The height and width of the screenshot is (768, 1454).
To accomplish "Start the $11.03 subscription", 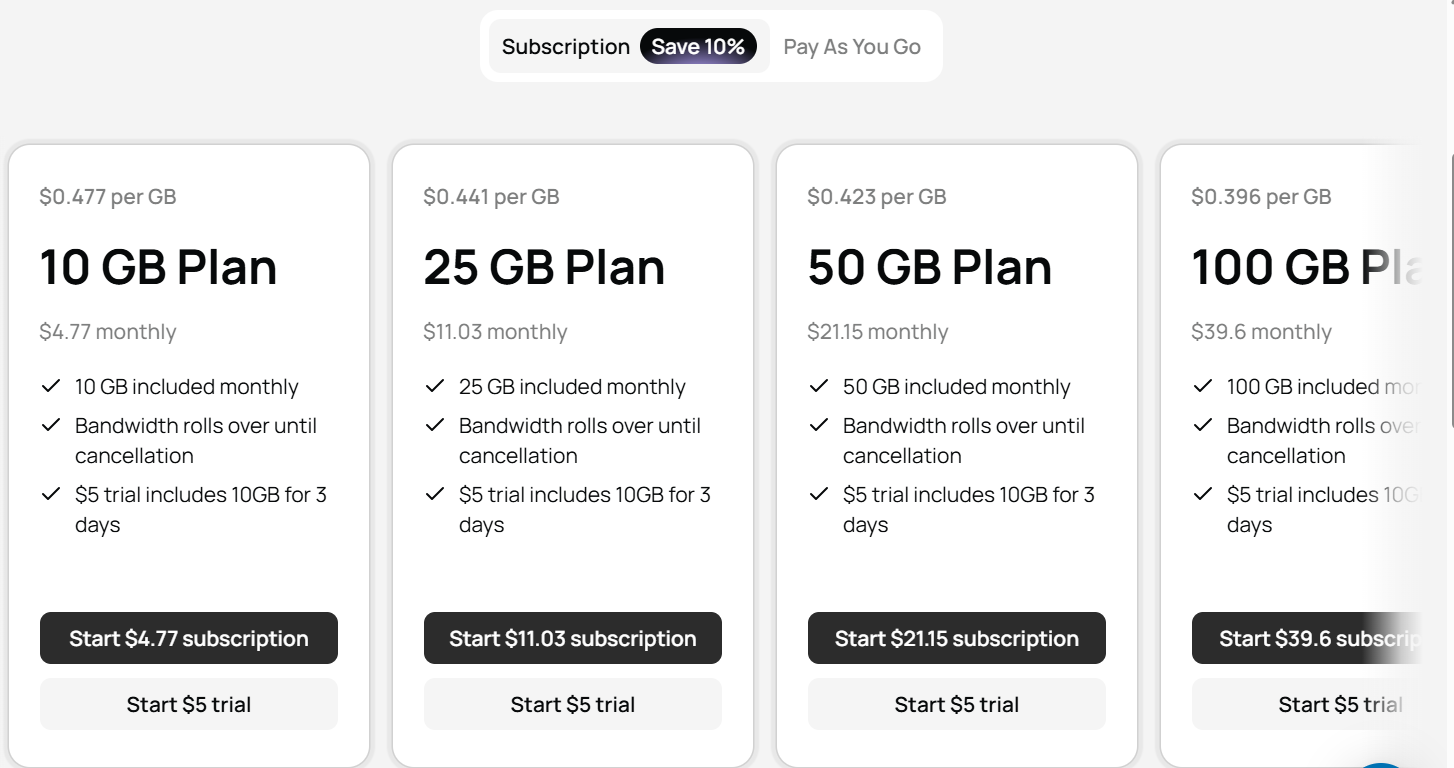I will [x=573, y=638].
